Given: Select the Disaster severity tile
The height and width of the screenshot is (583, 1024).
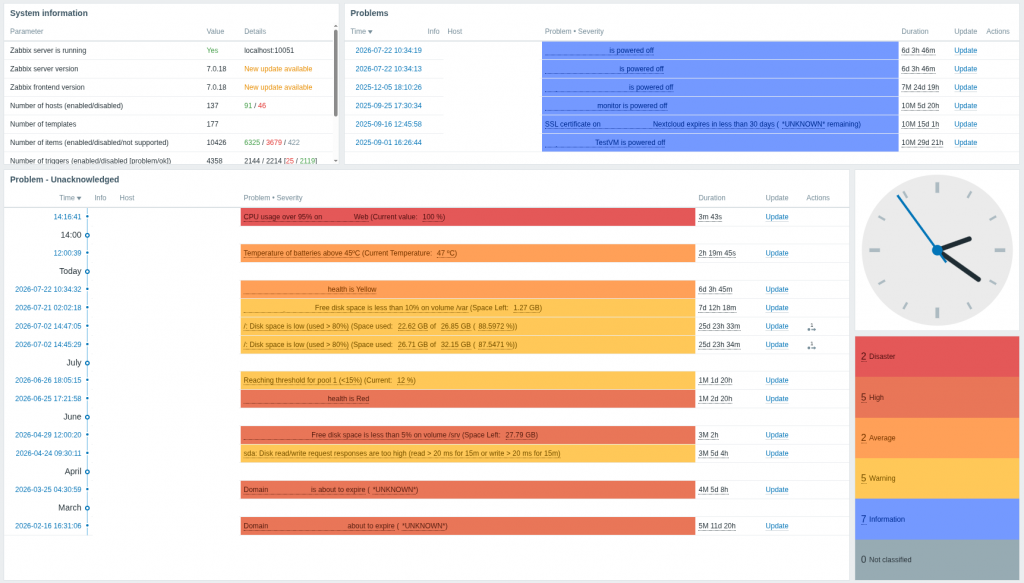Looking at the screenshot, I should pos(936,356).
